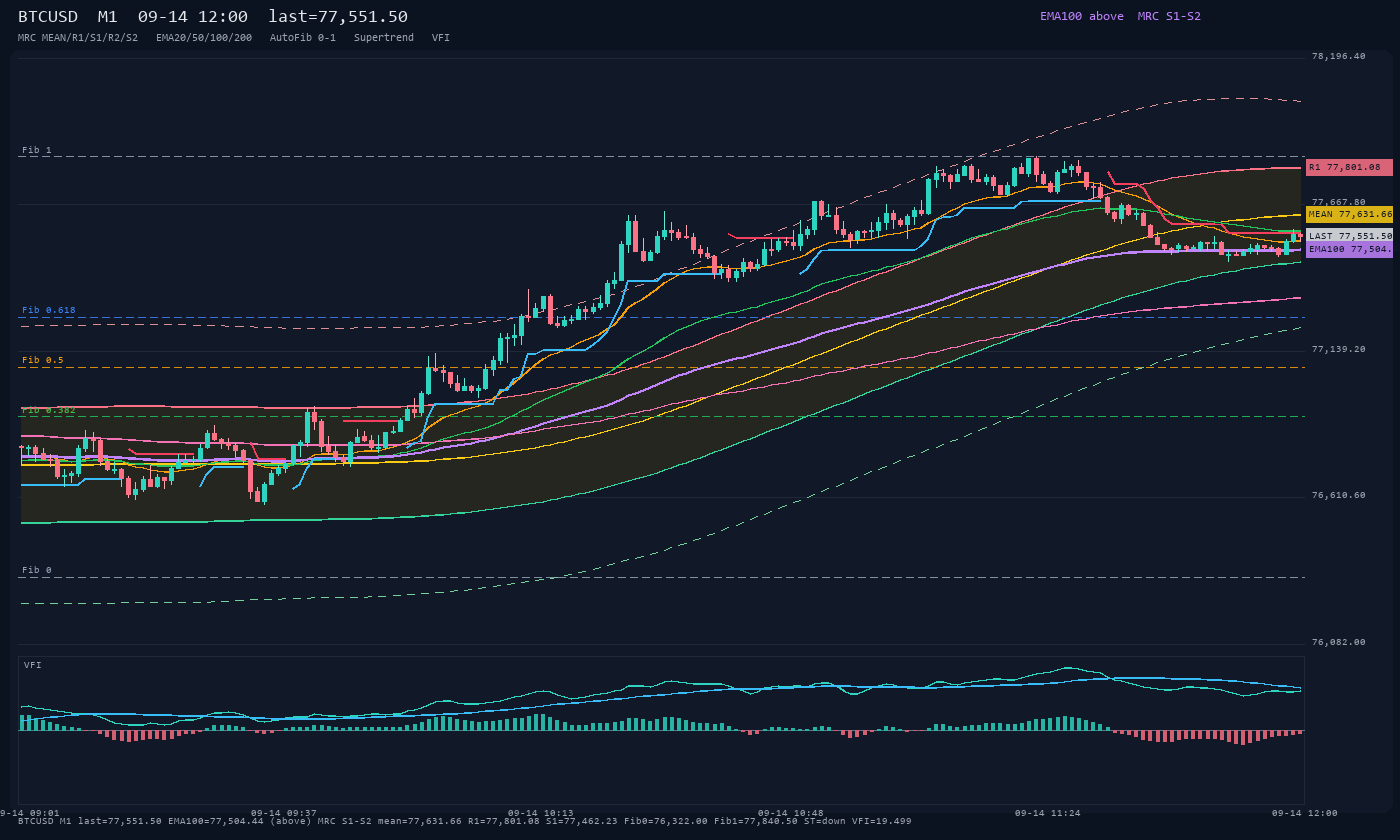Click the 76,082.00 price axis label

(x=1339, y=642)
